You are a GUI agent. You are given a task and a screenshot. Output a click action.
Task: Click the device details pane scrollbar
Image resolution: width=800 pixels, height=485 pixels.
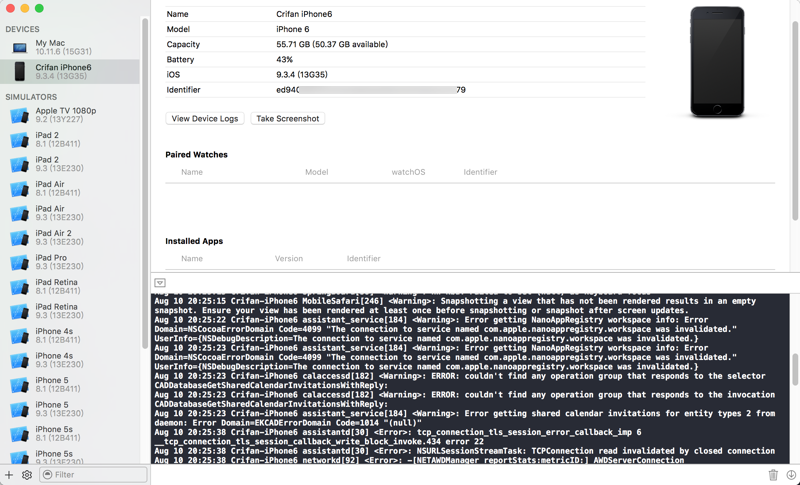pyautogui.click(x=795, y=121)
